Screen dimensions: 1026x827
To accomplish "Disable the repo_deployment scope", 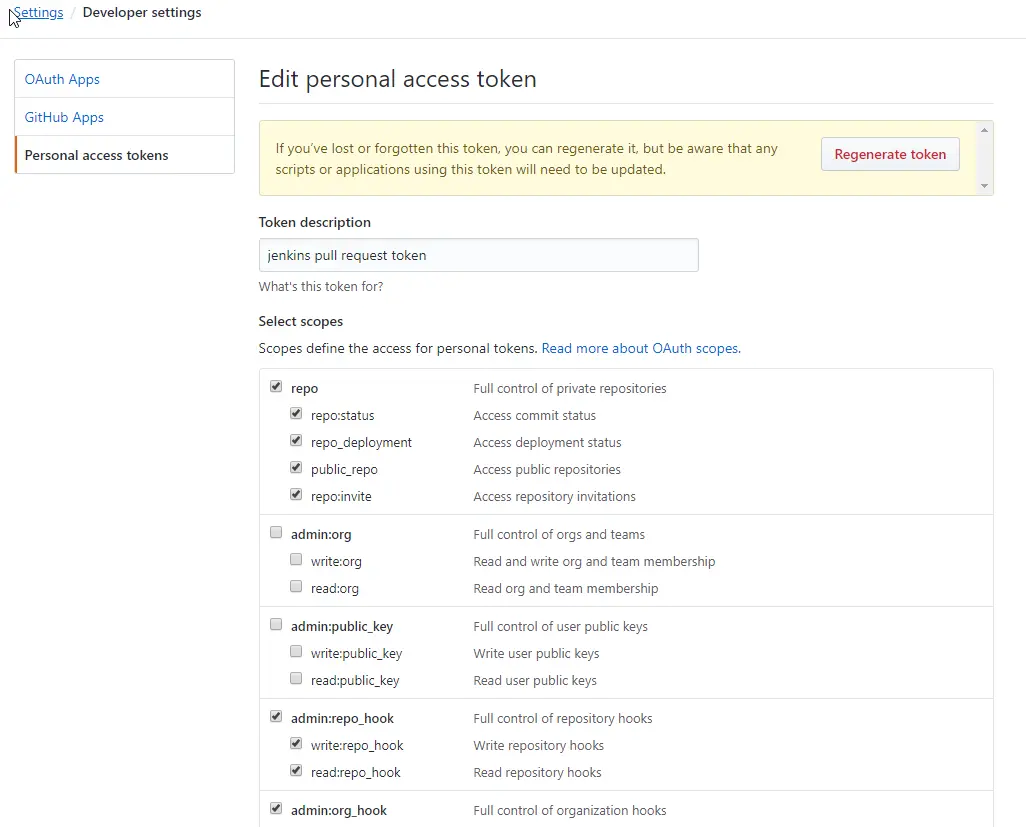I will point(296,440).
